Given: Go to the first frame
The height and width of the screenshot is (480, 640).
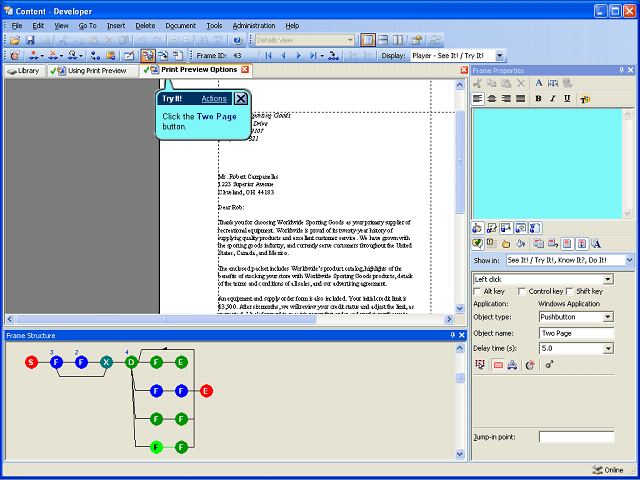Looking at the screenshot, I should coord(268,56).
